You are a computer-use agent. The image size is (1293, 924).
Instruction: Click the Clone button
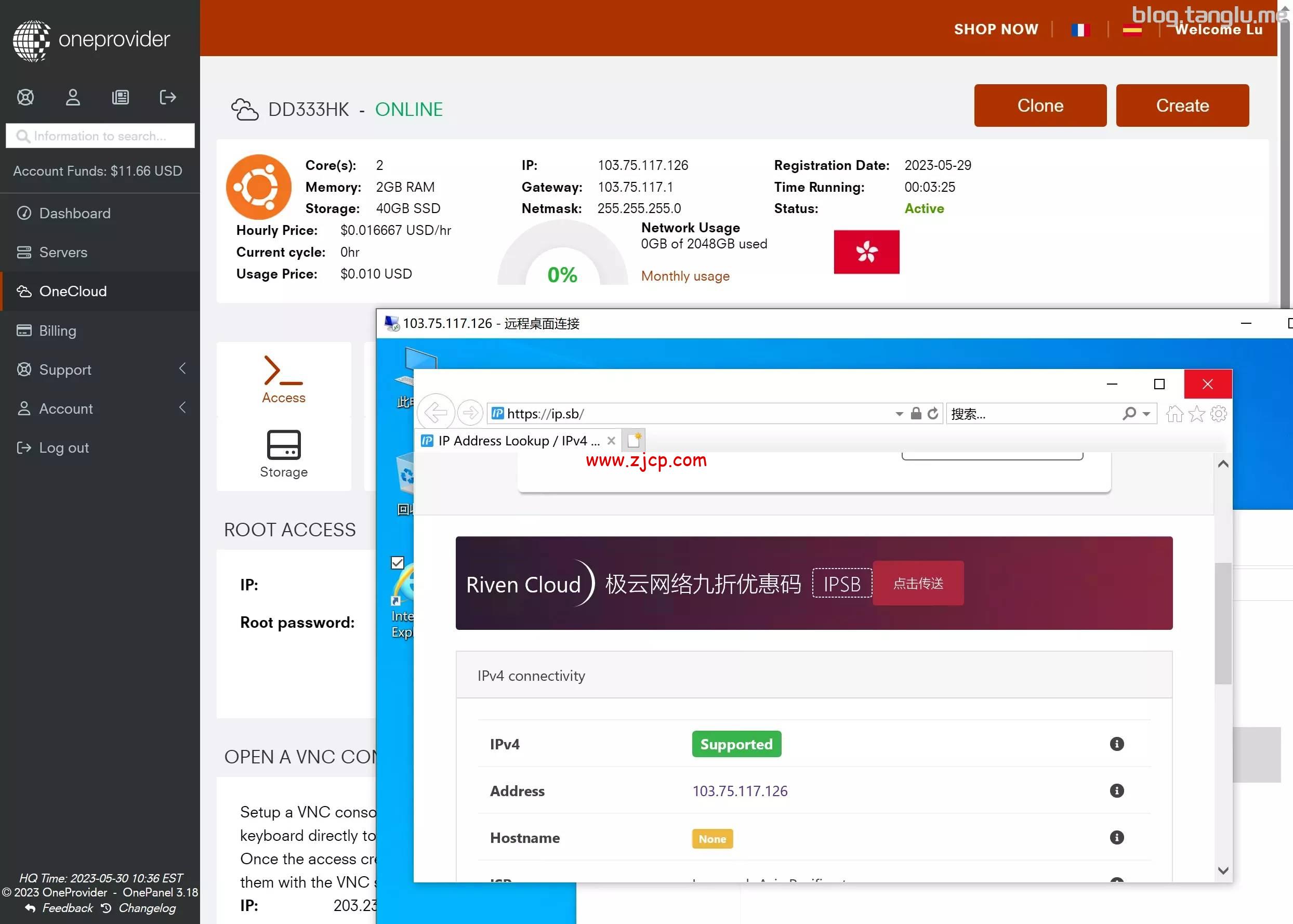point(1040,106)
